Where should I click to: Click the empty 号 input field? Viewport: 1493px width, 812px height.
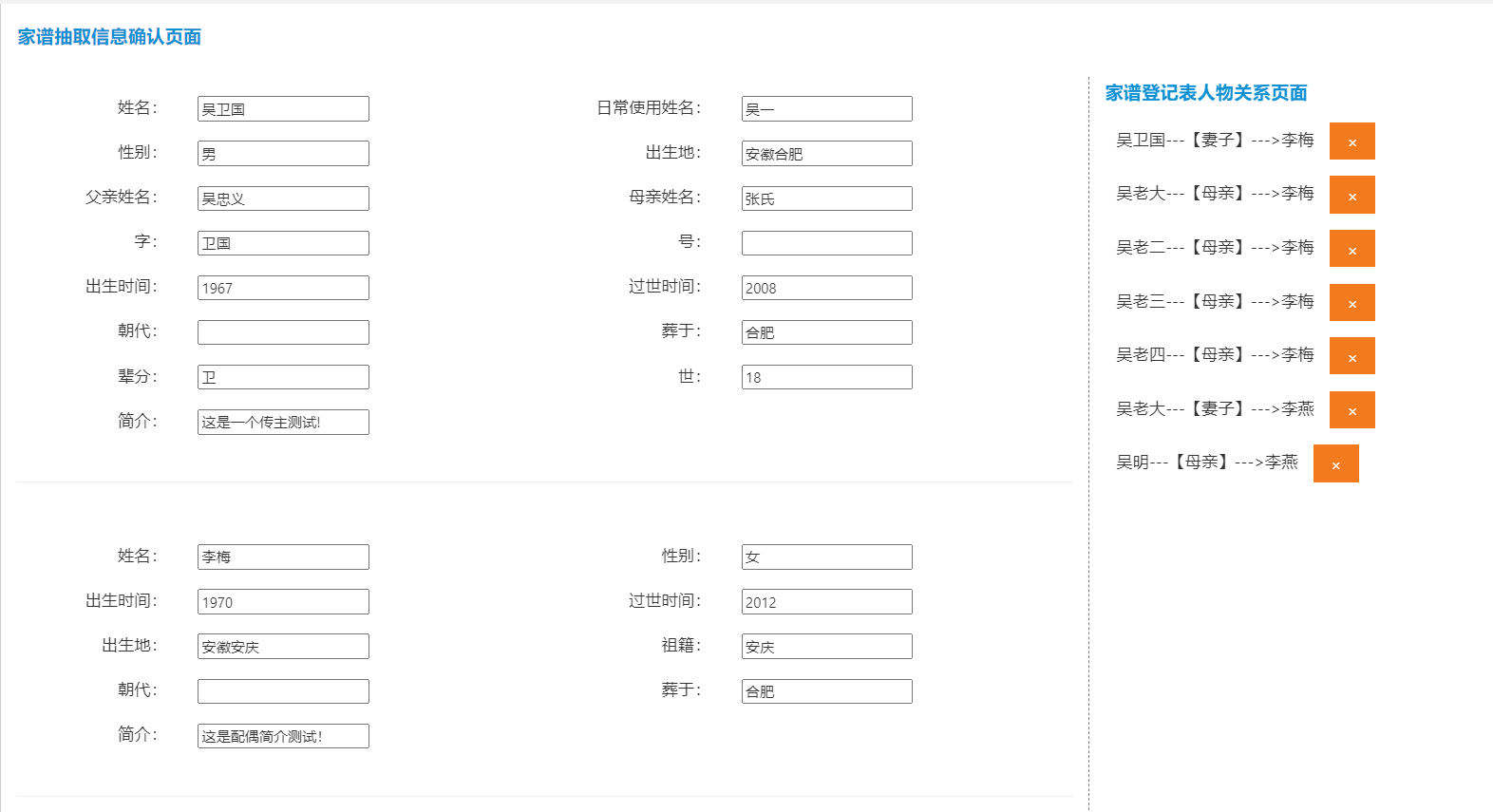click(x=826, y=243)
